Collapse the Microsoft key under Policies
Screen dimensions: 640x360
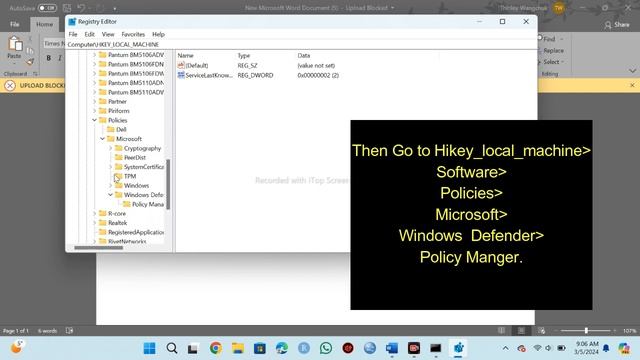[102, 139]
